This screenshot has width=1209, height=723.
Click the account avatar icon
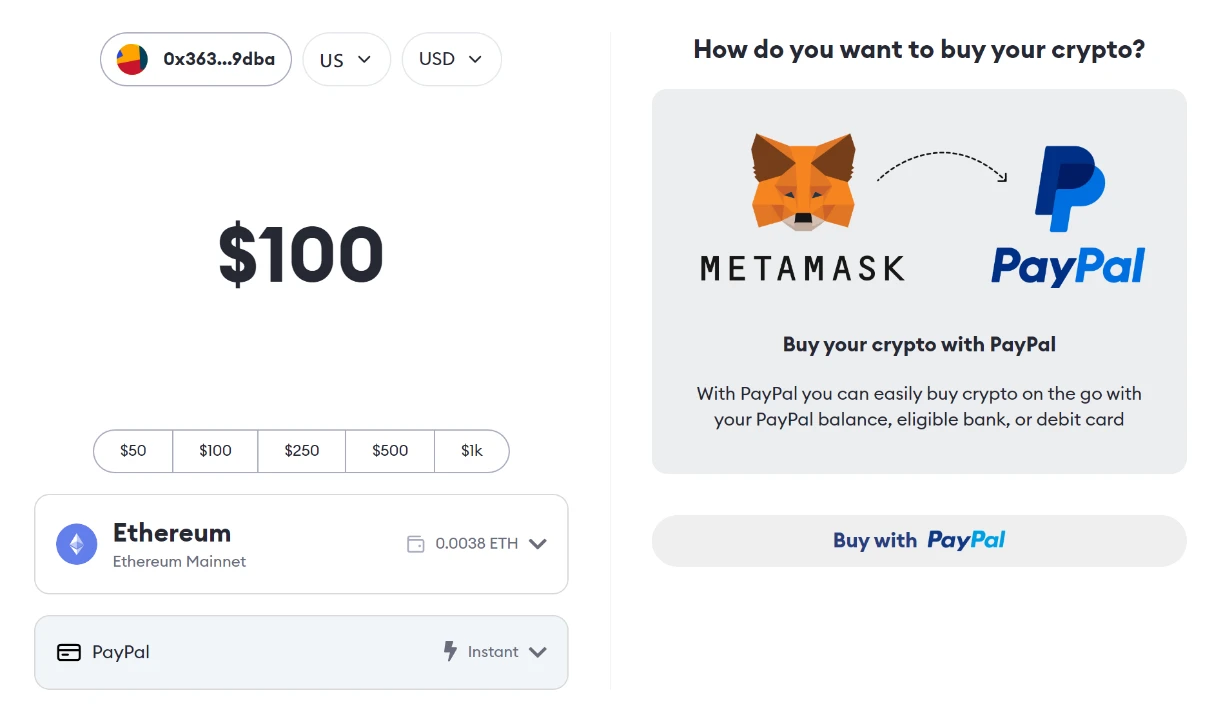tap(132, 59)
